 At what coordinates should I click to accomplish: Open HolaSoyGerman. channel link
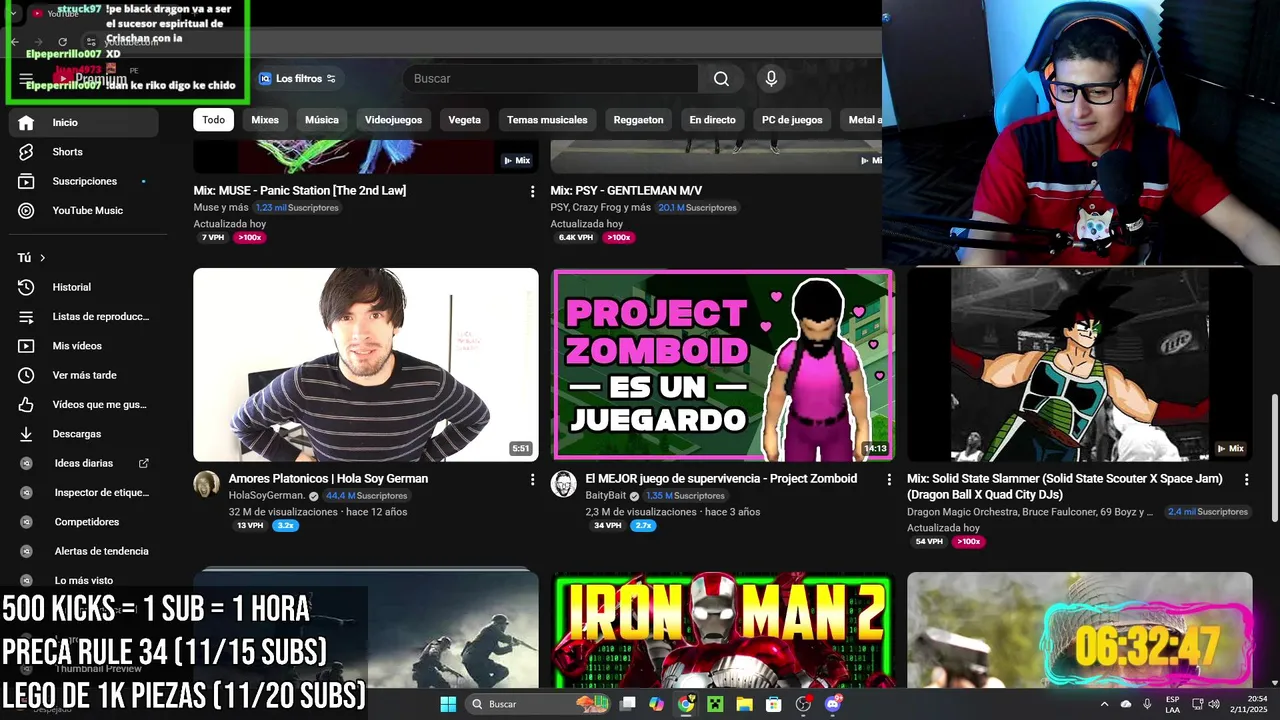tap(266, 496)
